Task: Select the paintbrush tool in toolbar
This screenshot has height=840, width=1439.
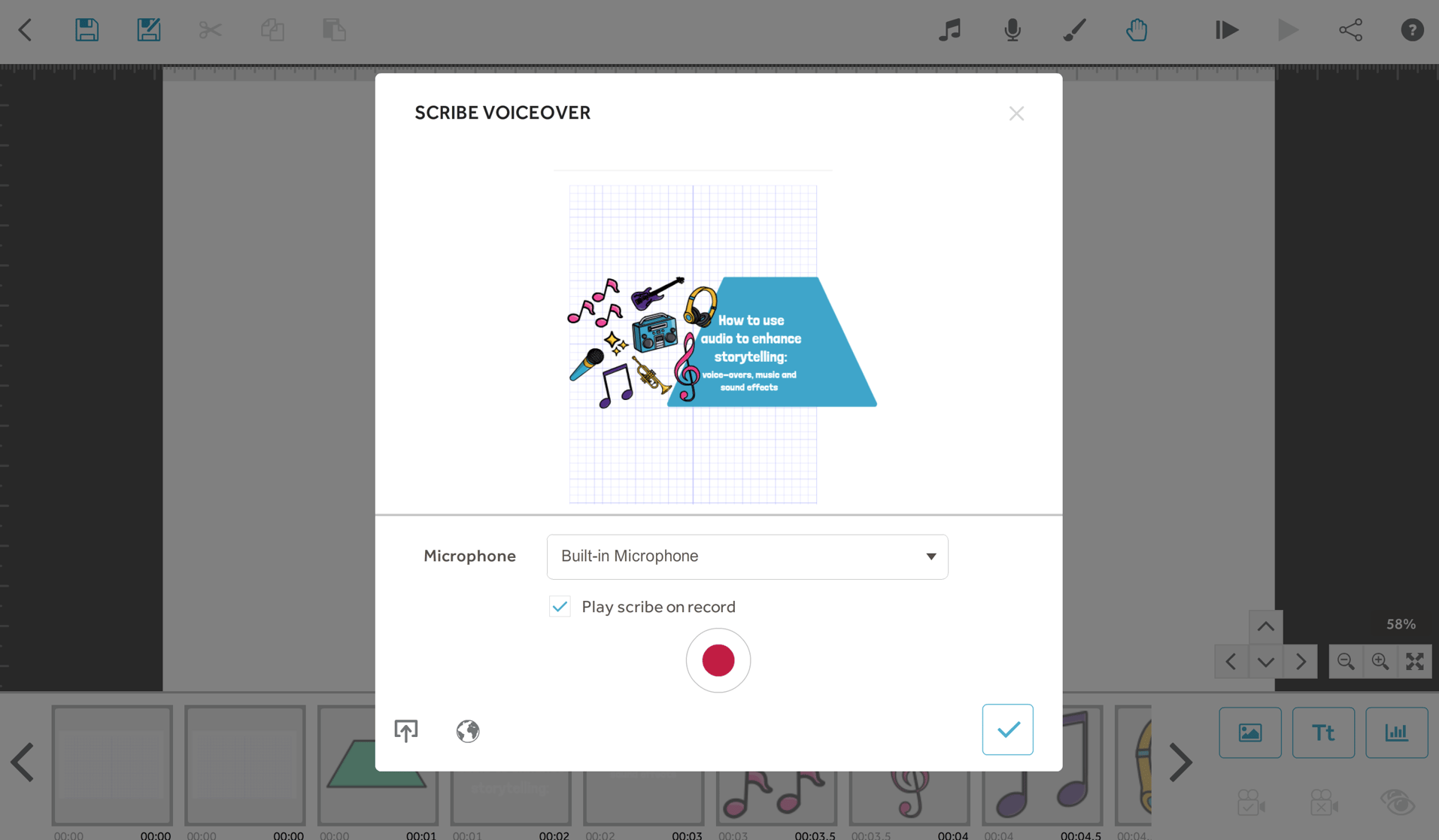Action: [x=1074, y=30]
